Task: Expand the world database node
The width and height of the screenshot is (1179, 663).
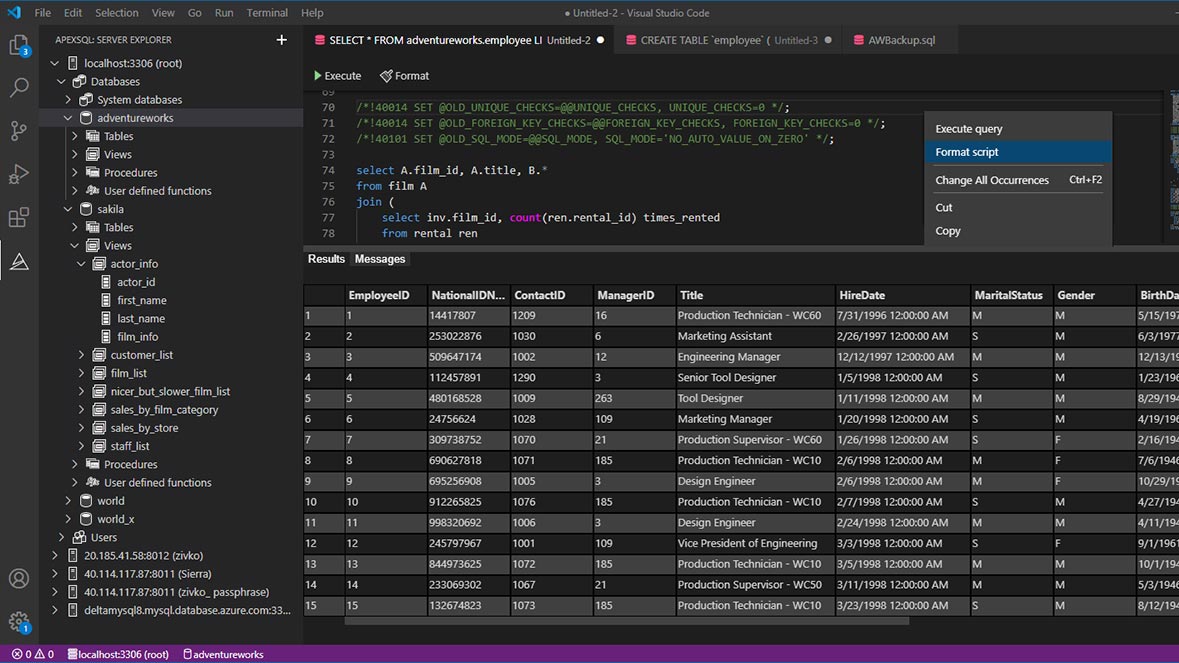Action: tap(68, 500)
